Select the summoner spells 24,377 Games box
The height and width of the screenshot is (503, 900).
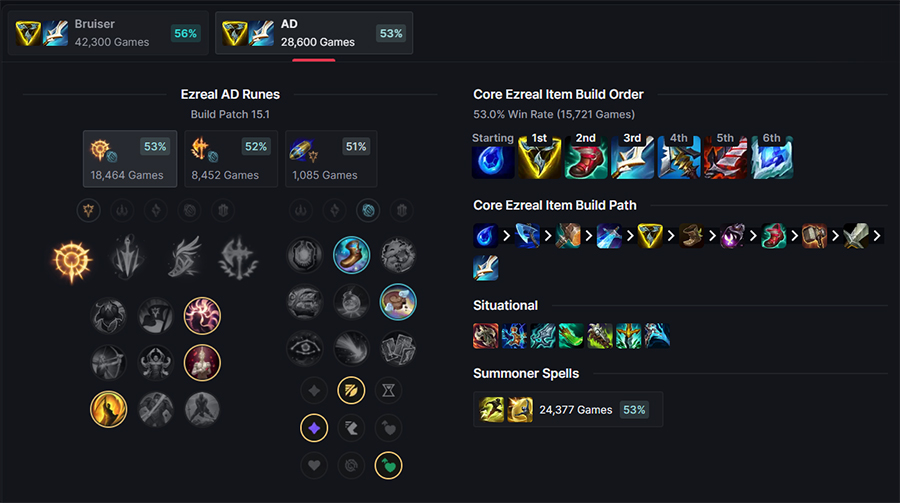pyautogui.click(x=568, y=409)
